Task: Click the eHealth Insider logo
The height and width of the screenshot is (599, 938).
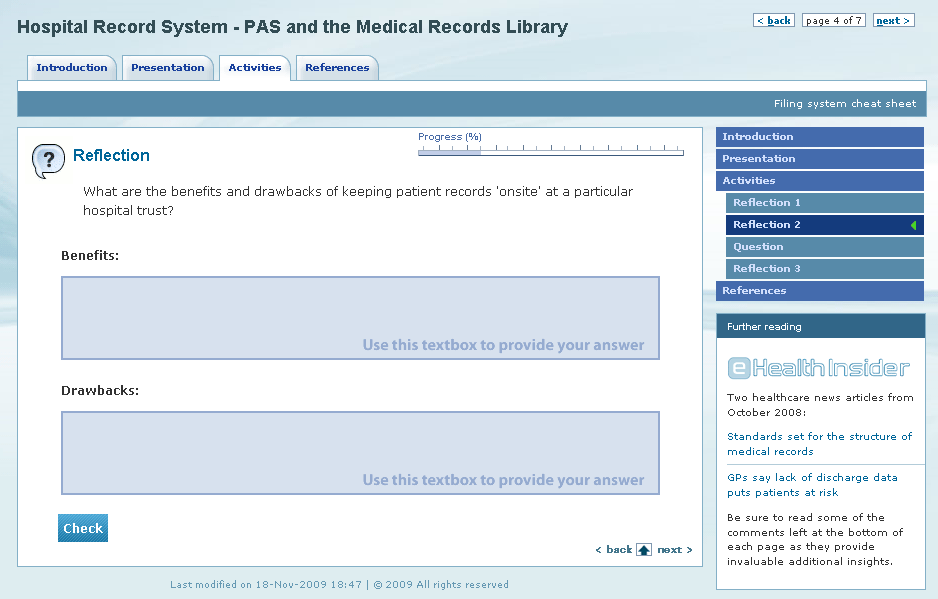Action: (818, 367)
